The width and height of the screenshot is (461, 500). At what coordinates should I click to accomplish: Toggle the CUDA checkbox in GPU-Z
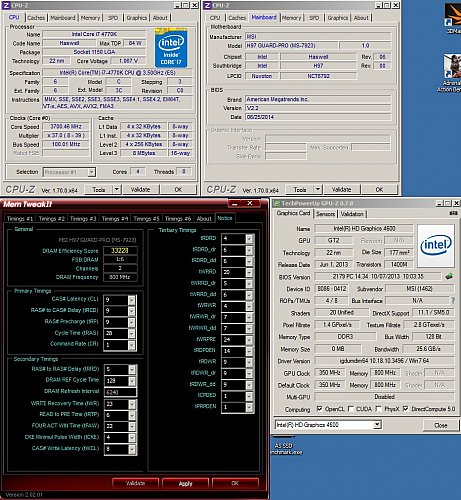click(x=351, y=409)
